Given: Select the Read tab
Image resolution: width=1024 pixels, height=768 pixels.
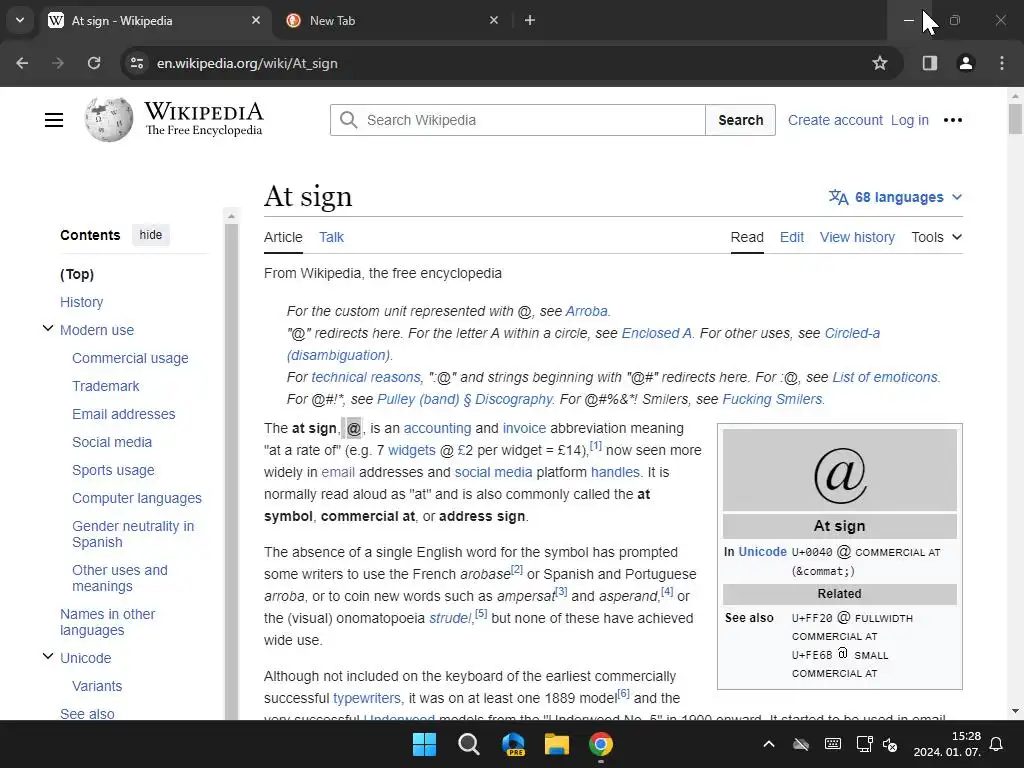Looking at the screenshot, I should click(746, 237).
